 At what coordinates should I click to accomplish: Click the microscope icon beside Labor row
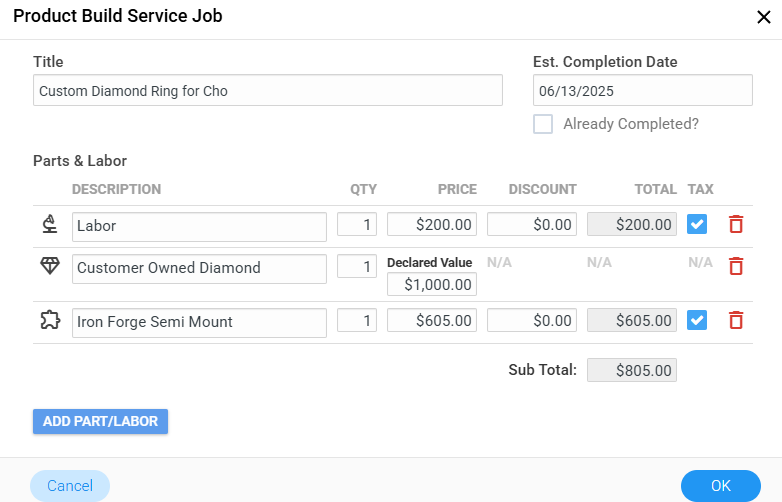[49, 225]
